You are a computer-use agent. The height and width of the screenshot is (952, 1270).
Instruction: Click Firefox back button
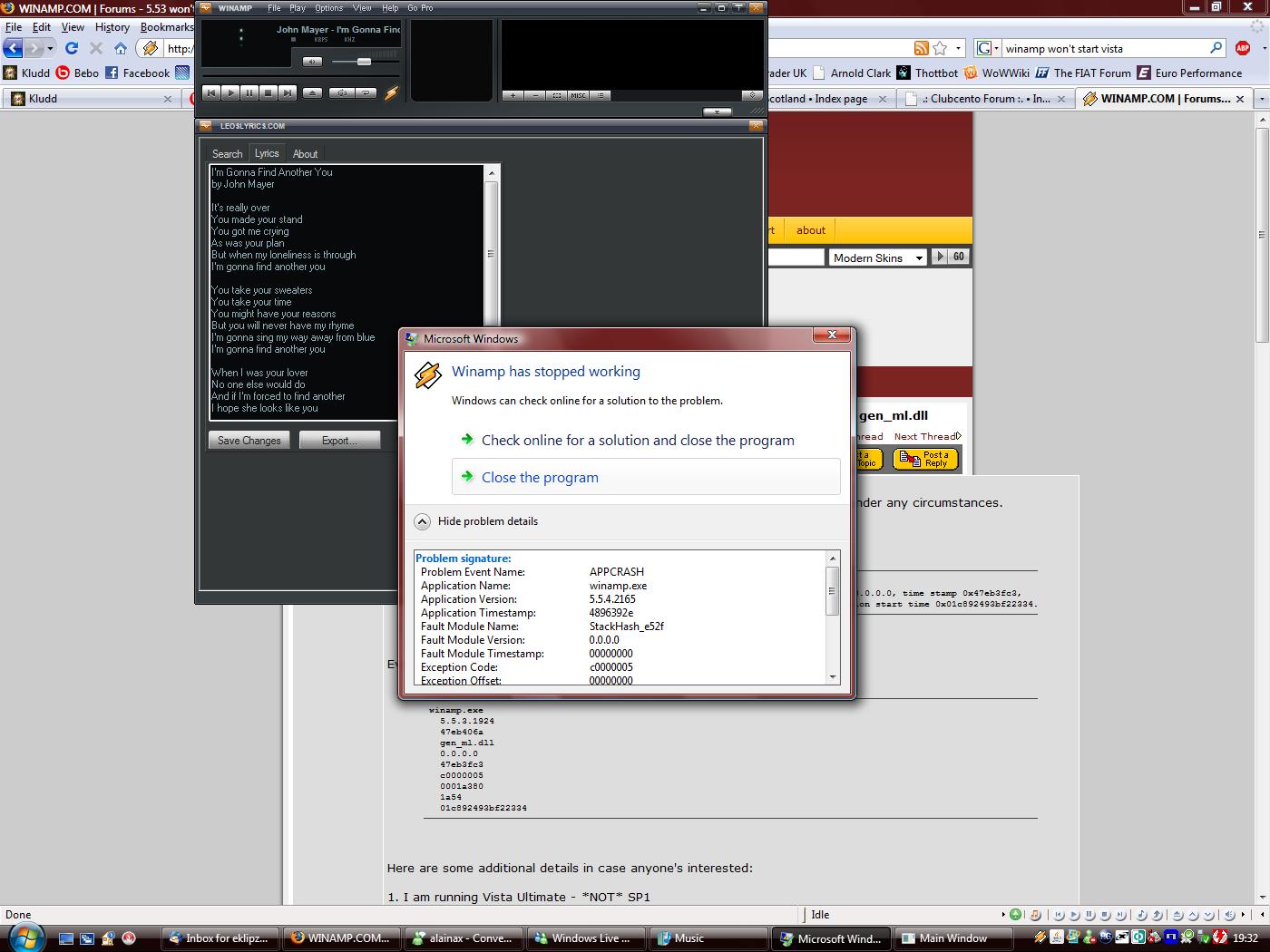tap(13, 48)
